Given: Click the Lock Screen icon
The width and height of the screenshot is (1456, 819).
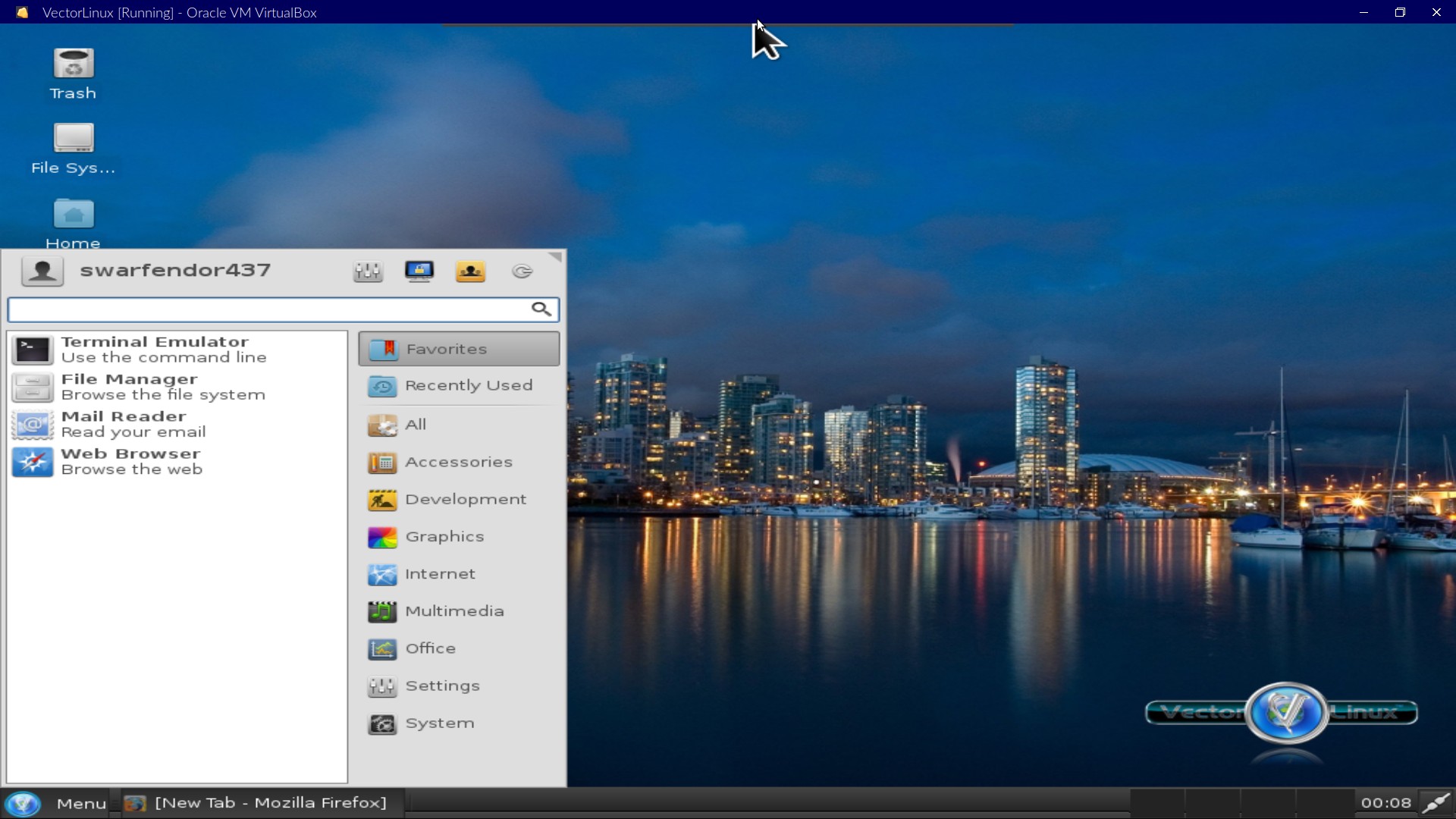Looking at the screenshot, I should coord(419,271).
